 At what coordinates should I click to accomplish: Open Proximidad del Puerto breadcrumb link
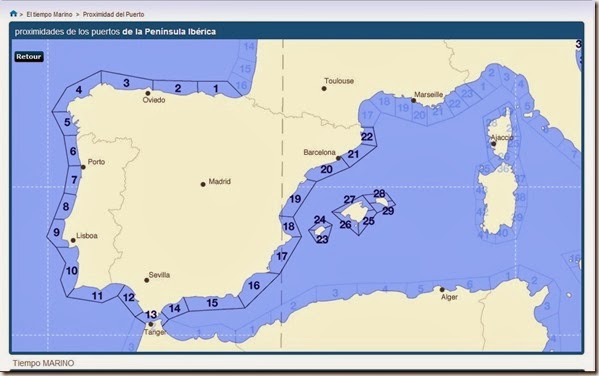click(113, 15)
